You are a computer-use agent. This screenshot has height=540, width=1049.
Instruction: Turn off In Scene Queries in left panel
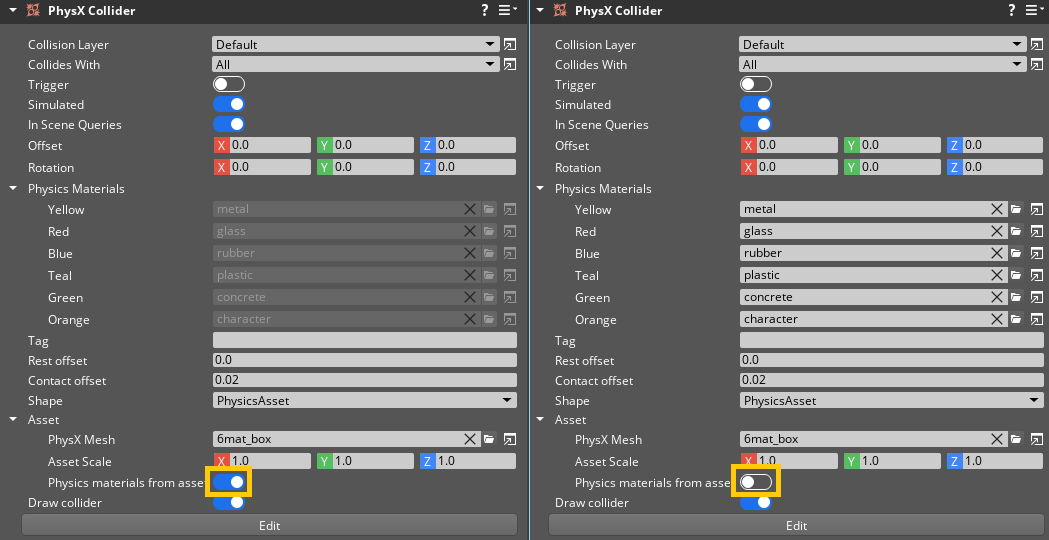point(229,124)
